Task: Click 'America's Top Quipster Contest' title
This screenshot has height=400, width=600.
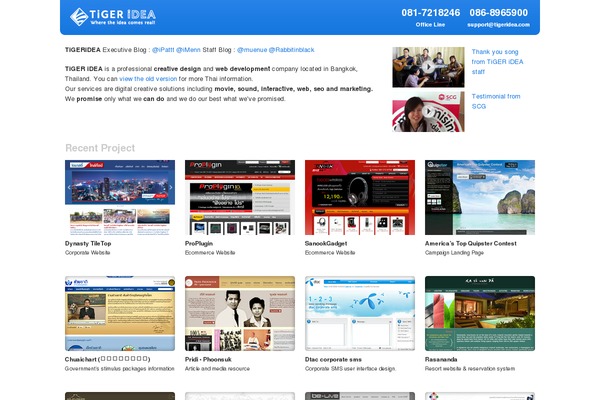Action: pos(471,243)
